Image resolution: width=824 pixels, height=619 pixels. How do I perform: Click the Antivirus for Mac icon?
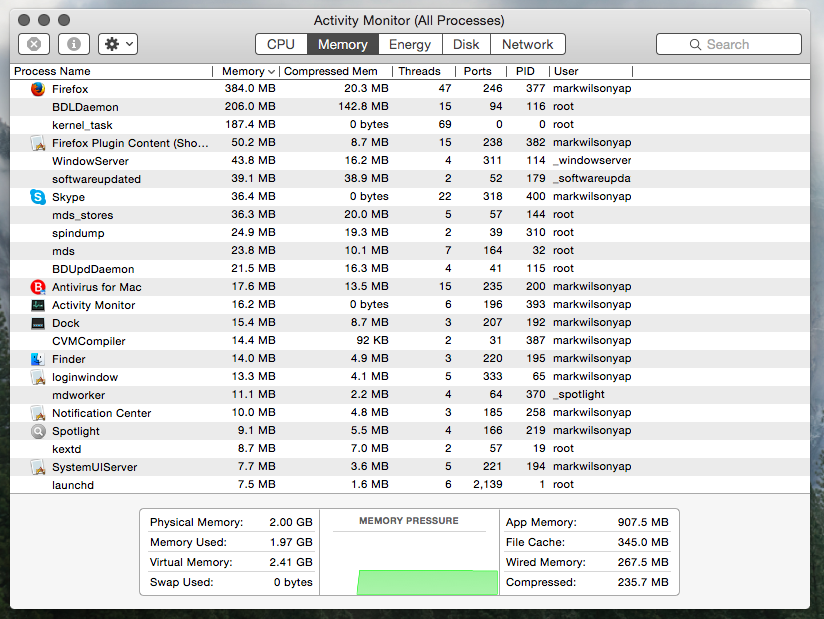point(38,287)
